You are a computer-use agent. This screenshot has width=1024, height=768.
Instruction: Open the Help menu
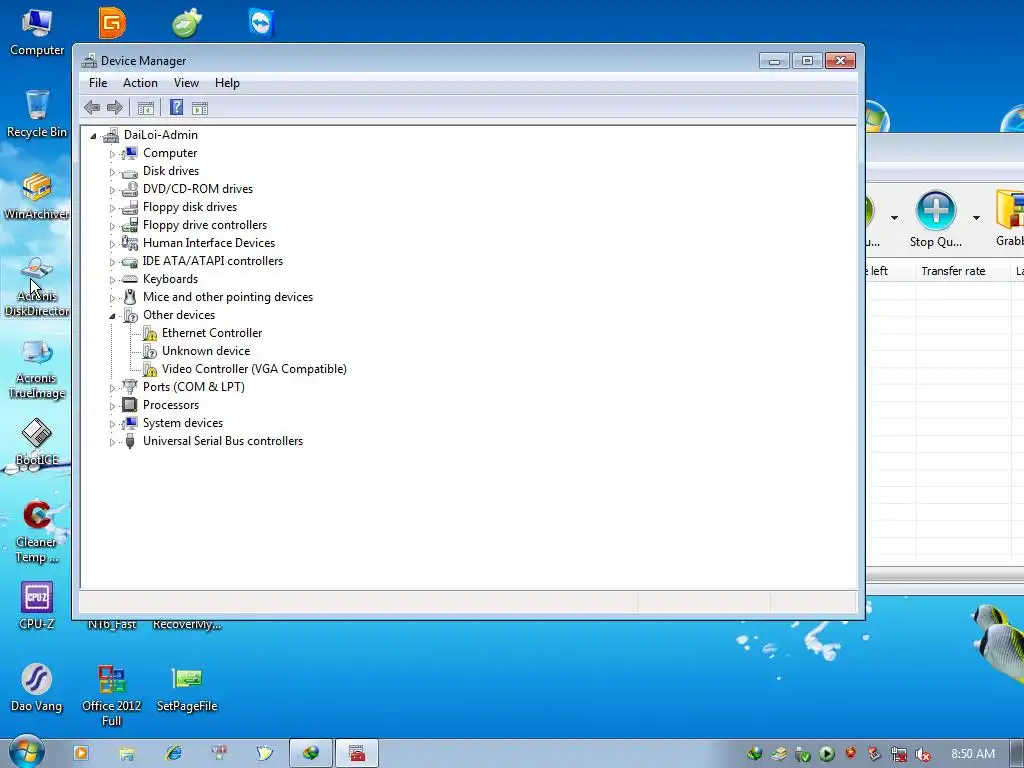pyautogui.click(x=227, y=83)
